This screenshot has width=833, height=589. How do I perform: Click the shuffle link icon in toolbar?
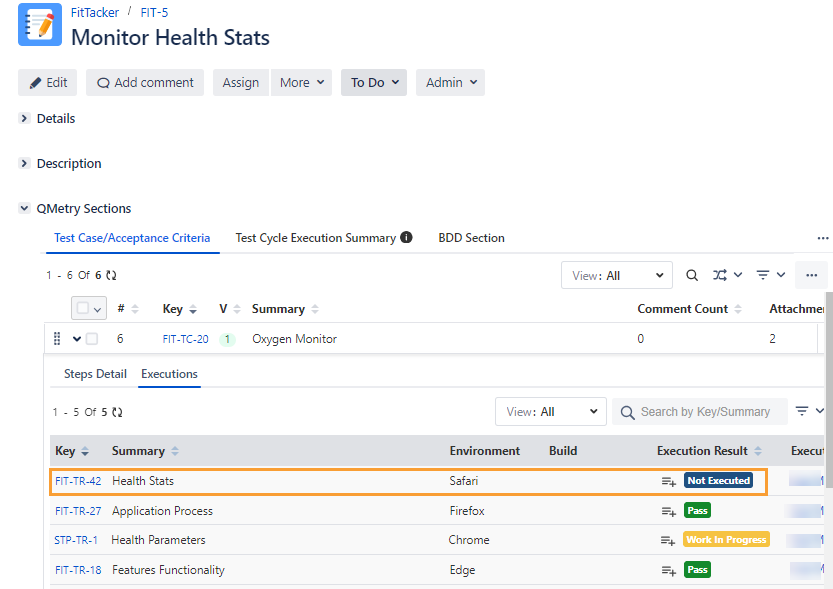[720, 275]
